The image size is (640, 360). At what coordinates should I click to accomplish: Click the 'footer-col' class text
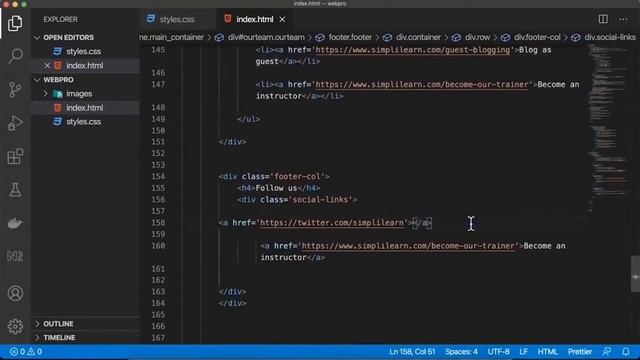(297, 177)
